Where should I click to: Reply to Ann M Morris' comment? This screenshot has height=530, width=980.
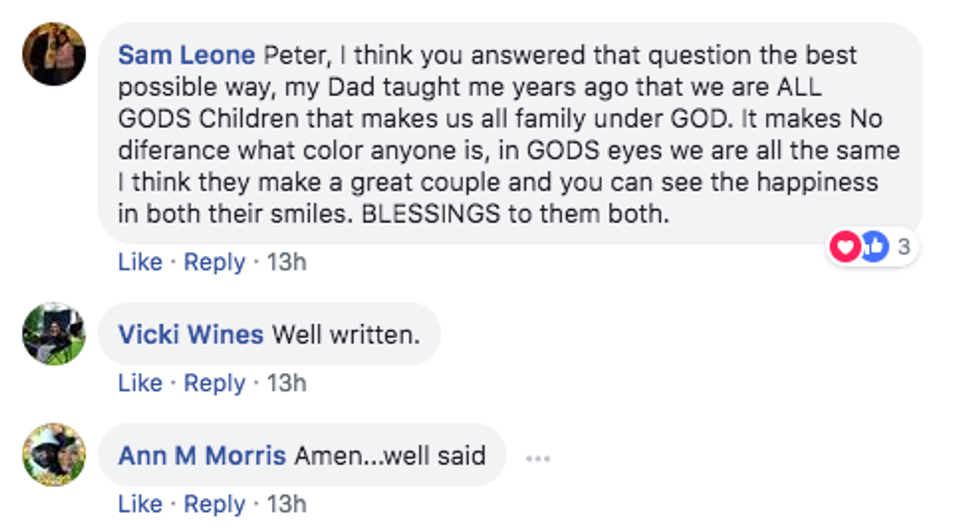click(214, 504)
